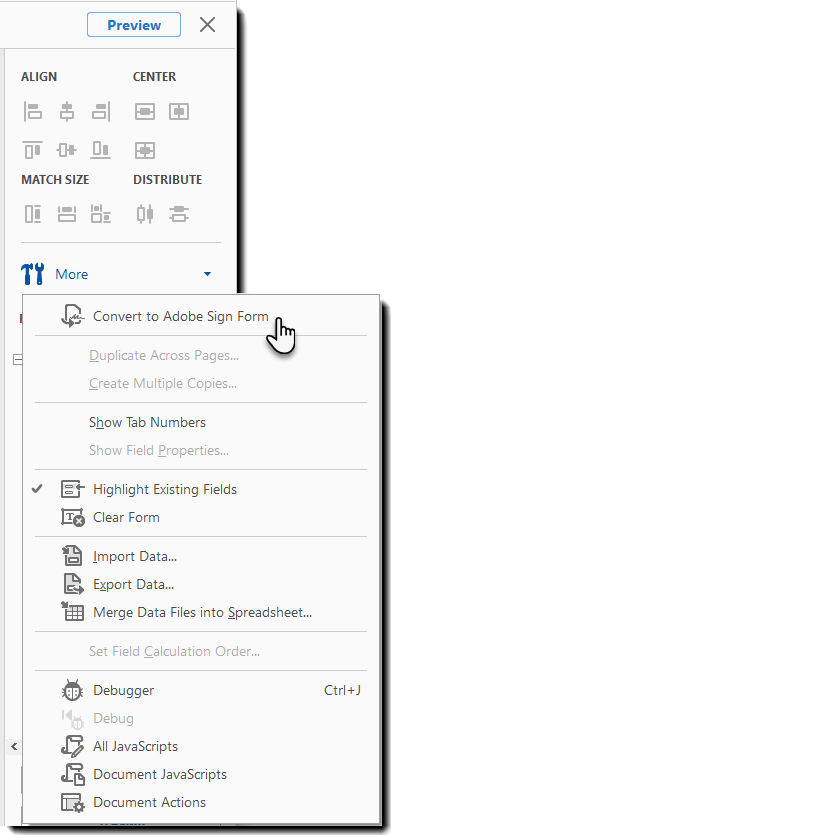The height and width of the screenshot is (835, 829).
Task: Click the Center Vertically icon
Action: 178,111
